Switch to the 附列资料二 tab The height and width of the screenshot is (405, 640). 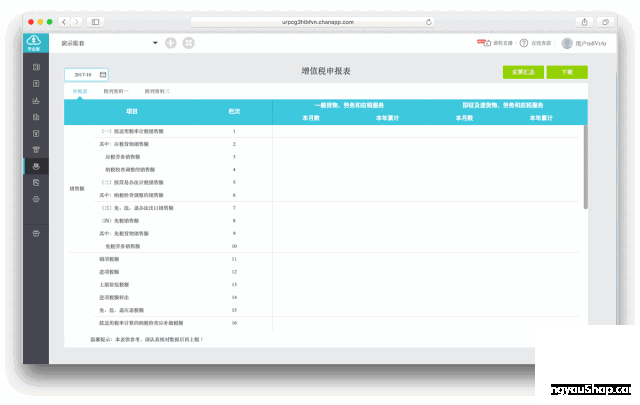pyautogui.click(x=157, y=91)
